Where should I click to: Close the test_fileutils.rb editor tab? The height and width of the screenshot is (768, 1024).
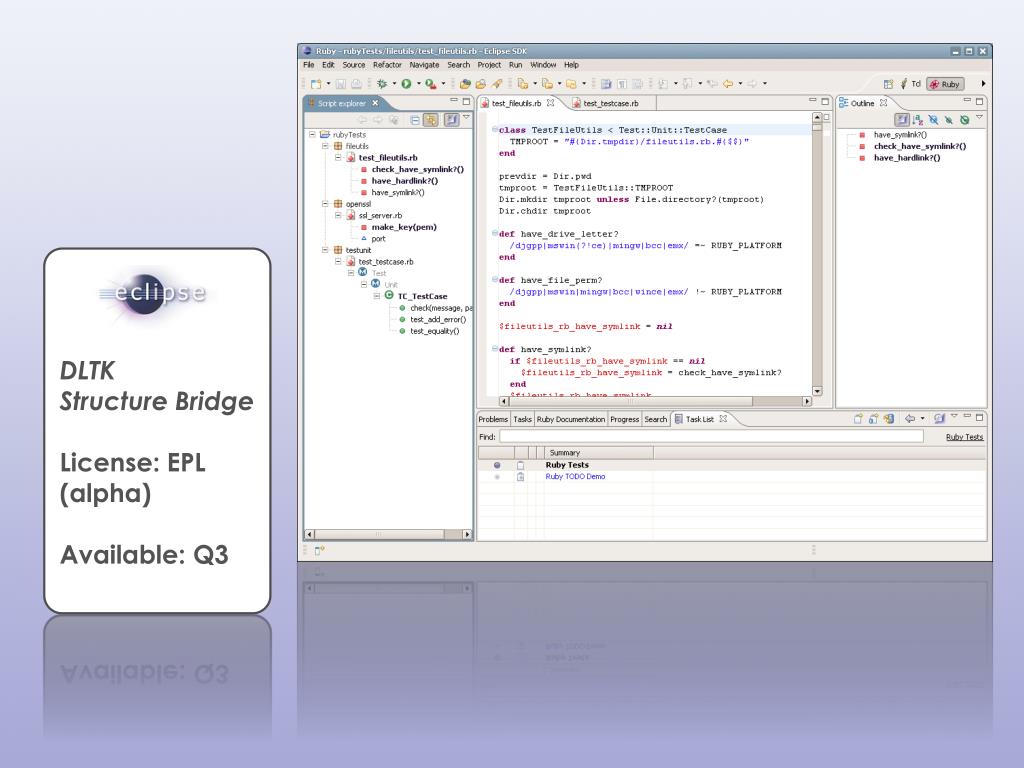coord(551,103)
